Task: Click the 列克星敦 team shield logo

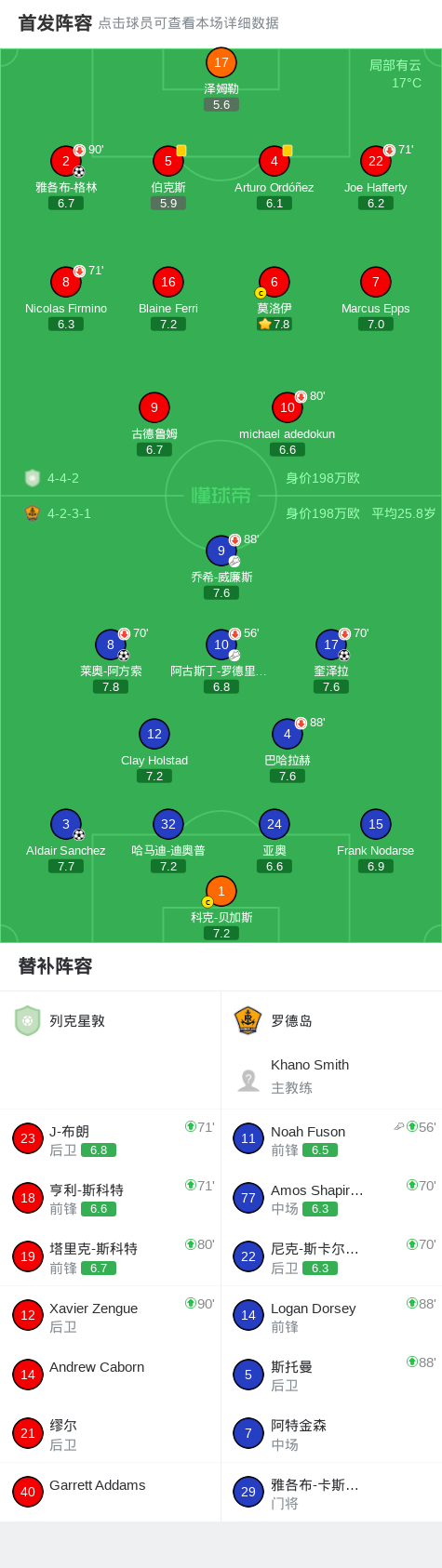Action: click(28, 1021)
